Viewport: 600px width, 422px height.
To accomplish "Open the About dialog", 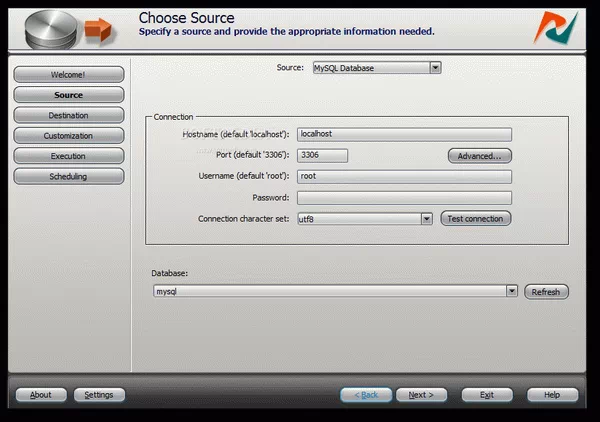I will point(41,394).
